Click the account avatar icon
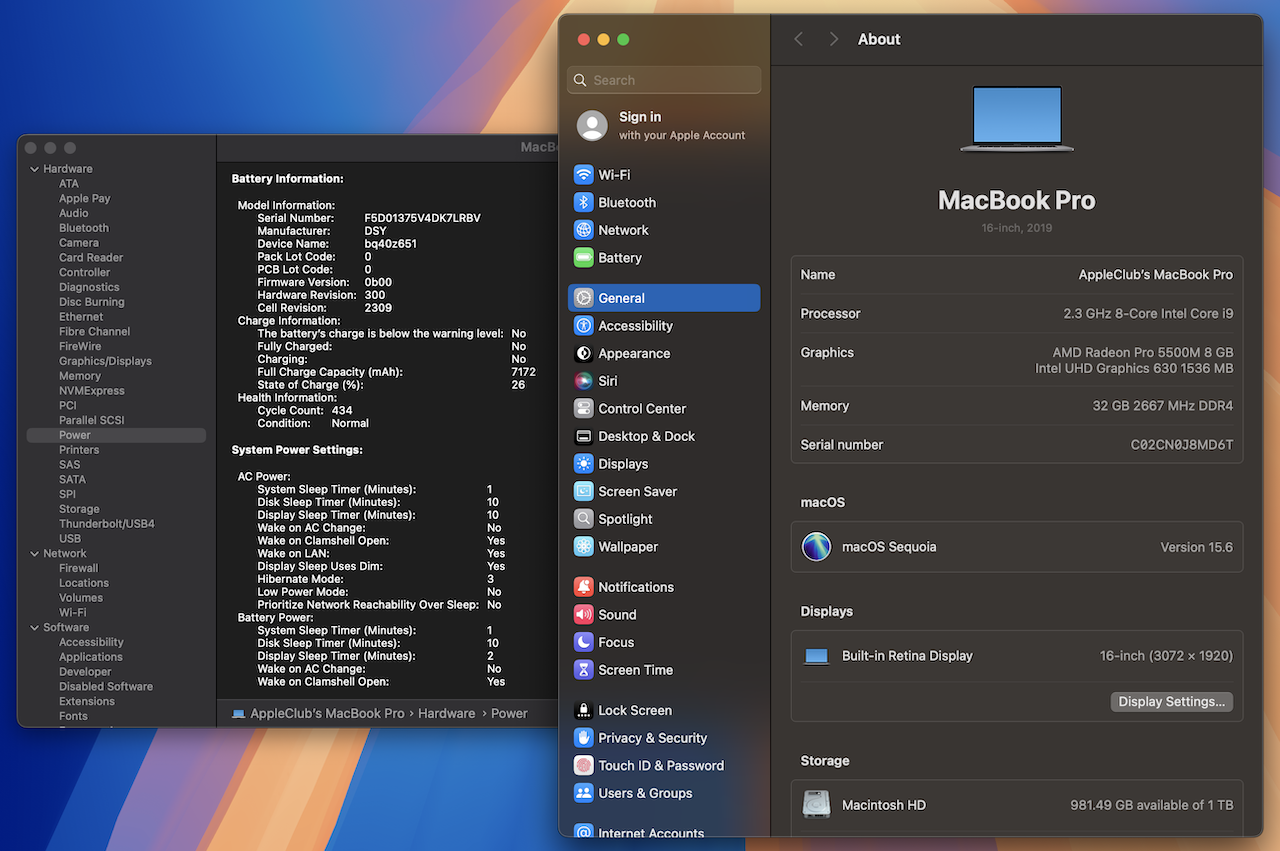Screen dimensions: 1280x851 [x=592, y=125]
